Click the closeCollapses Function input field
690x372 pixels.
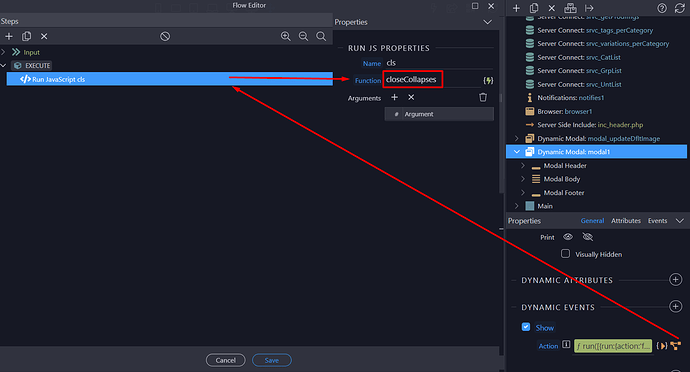pos(412,79)
